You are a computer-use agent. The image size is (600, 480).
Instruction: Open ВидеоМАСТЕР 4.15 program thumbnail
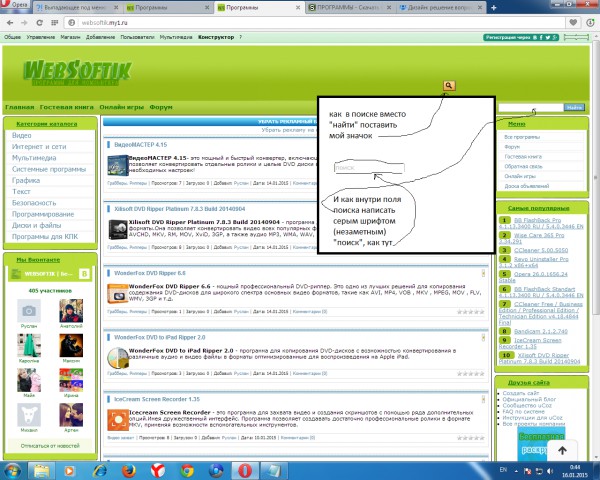[118, 165]
